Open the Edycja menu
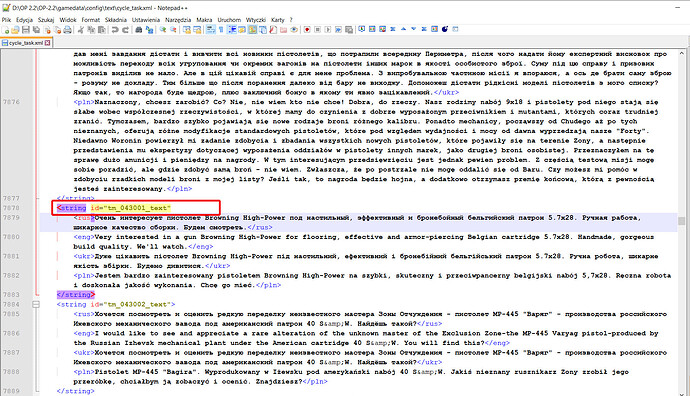 [x=24, y=20]
